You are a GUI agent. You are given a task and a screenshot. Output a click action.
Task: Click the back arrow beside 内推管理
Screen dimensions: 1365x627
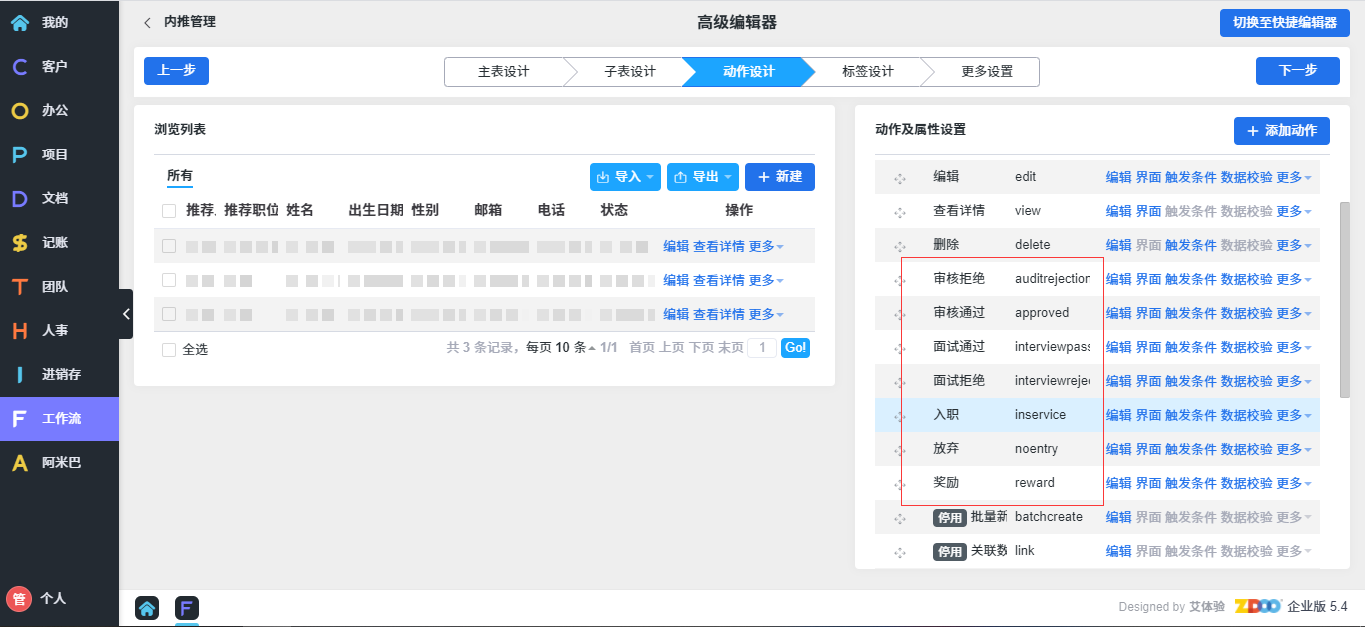pyautogui.click(x=148, y=22)
